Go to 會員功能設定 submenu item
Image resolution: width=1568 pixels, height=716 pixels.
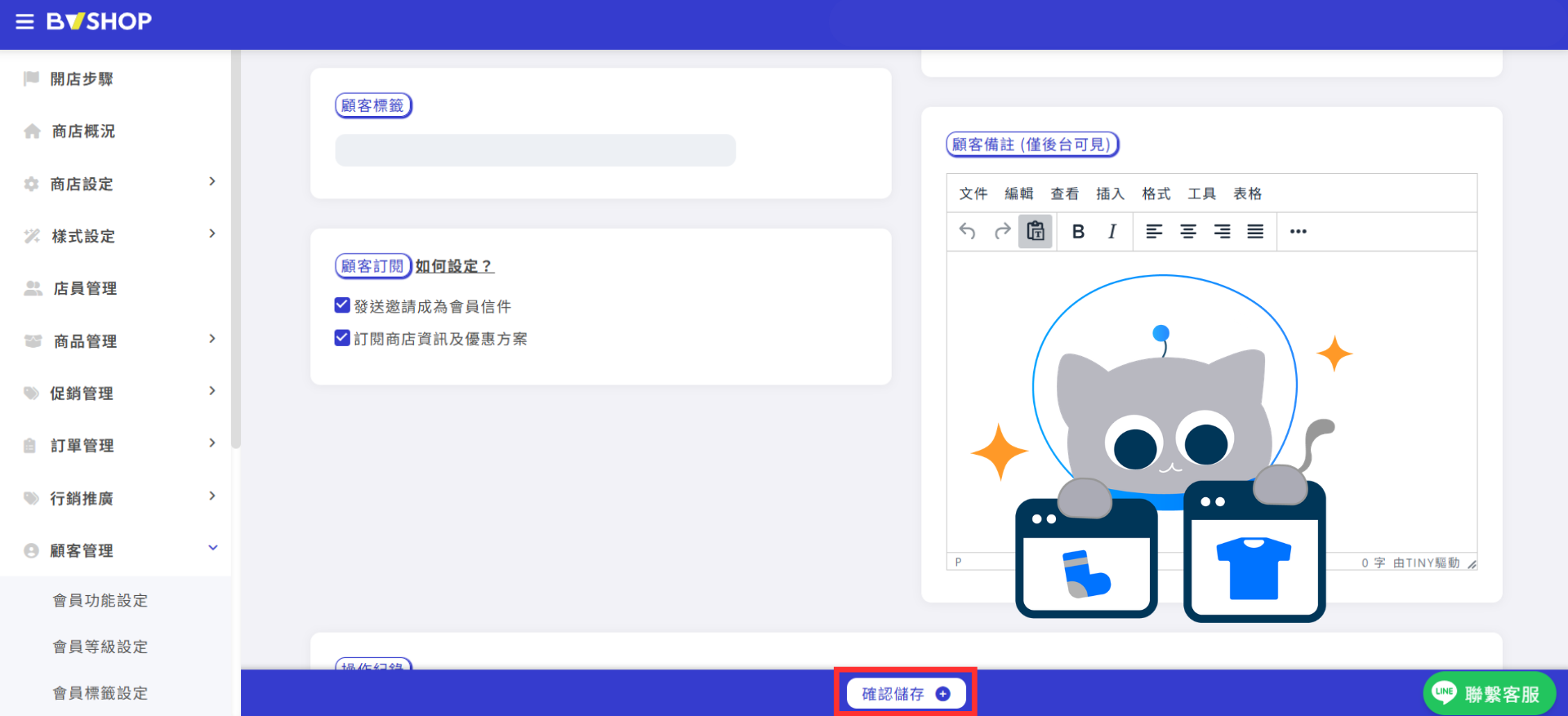(x=100, y=600)
